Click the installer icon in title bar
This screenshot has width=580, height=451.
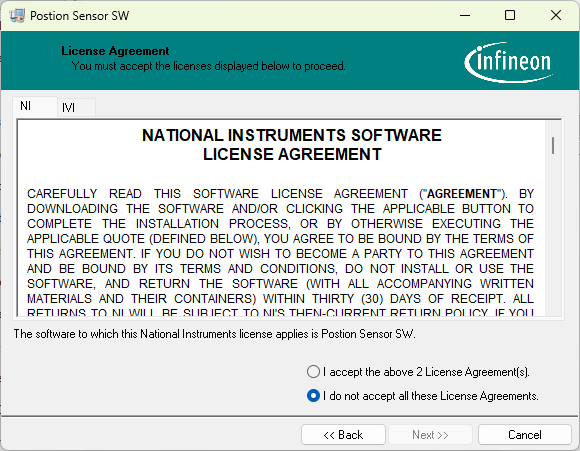pyautogui.click(x=17, y=16)
